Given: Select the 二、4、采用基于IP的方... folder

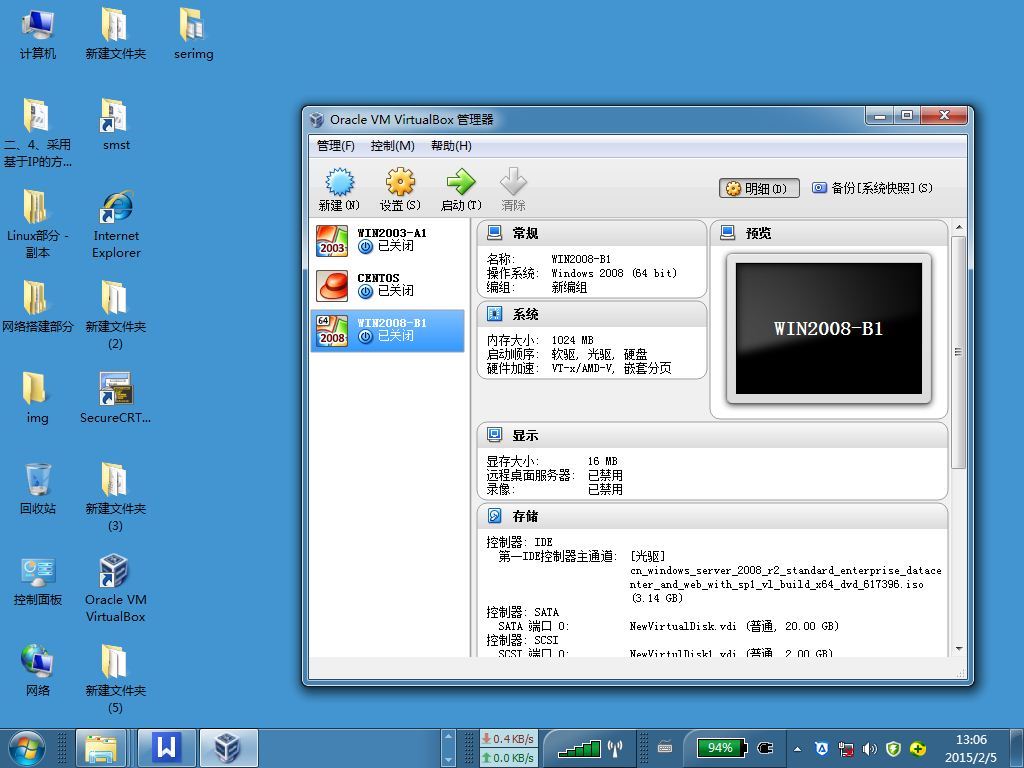Looking at the screenshot, I should (37, 134).
